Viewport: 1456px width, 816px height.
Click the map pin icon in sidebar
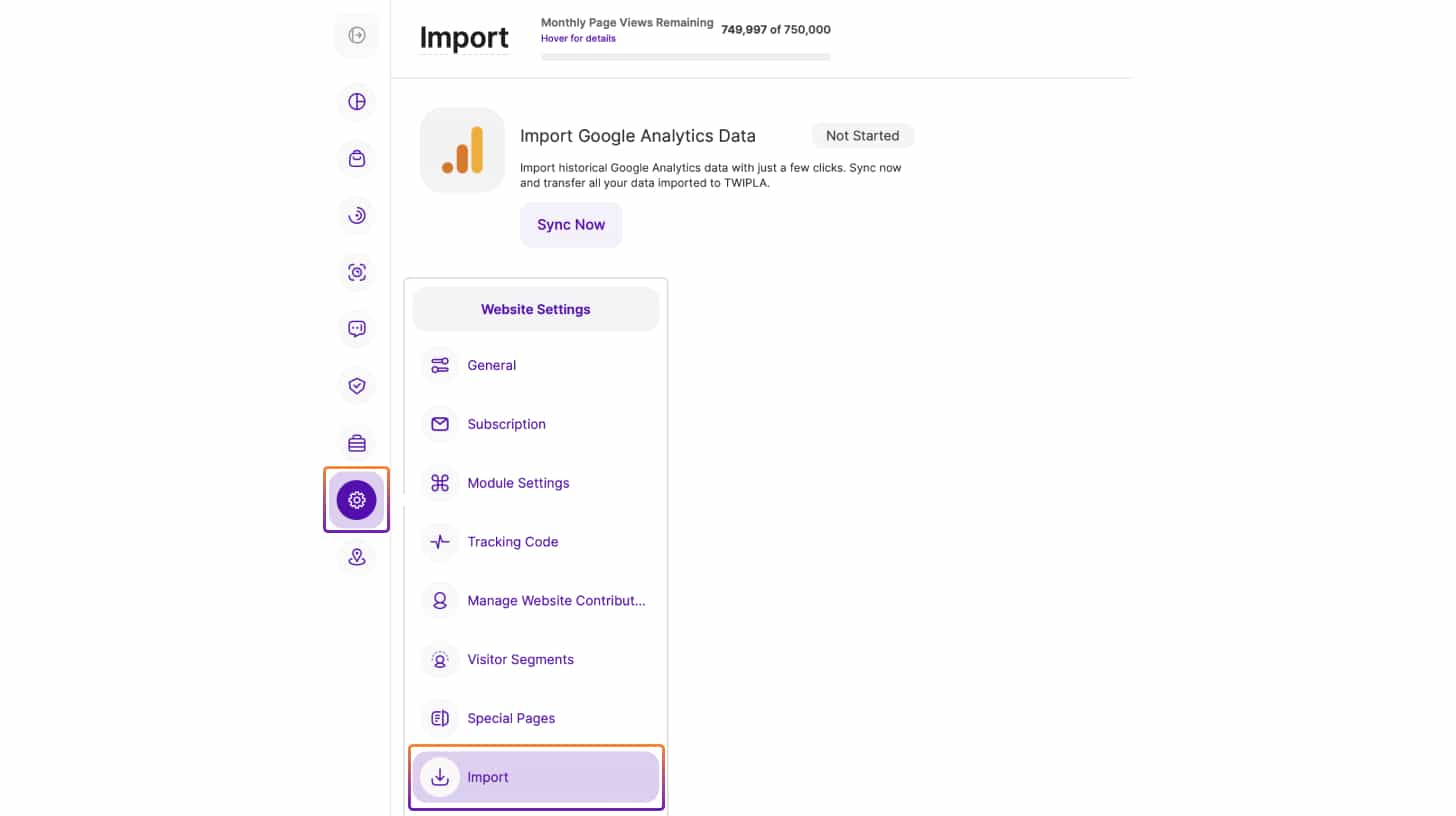click(x=357, y=557)
